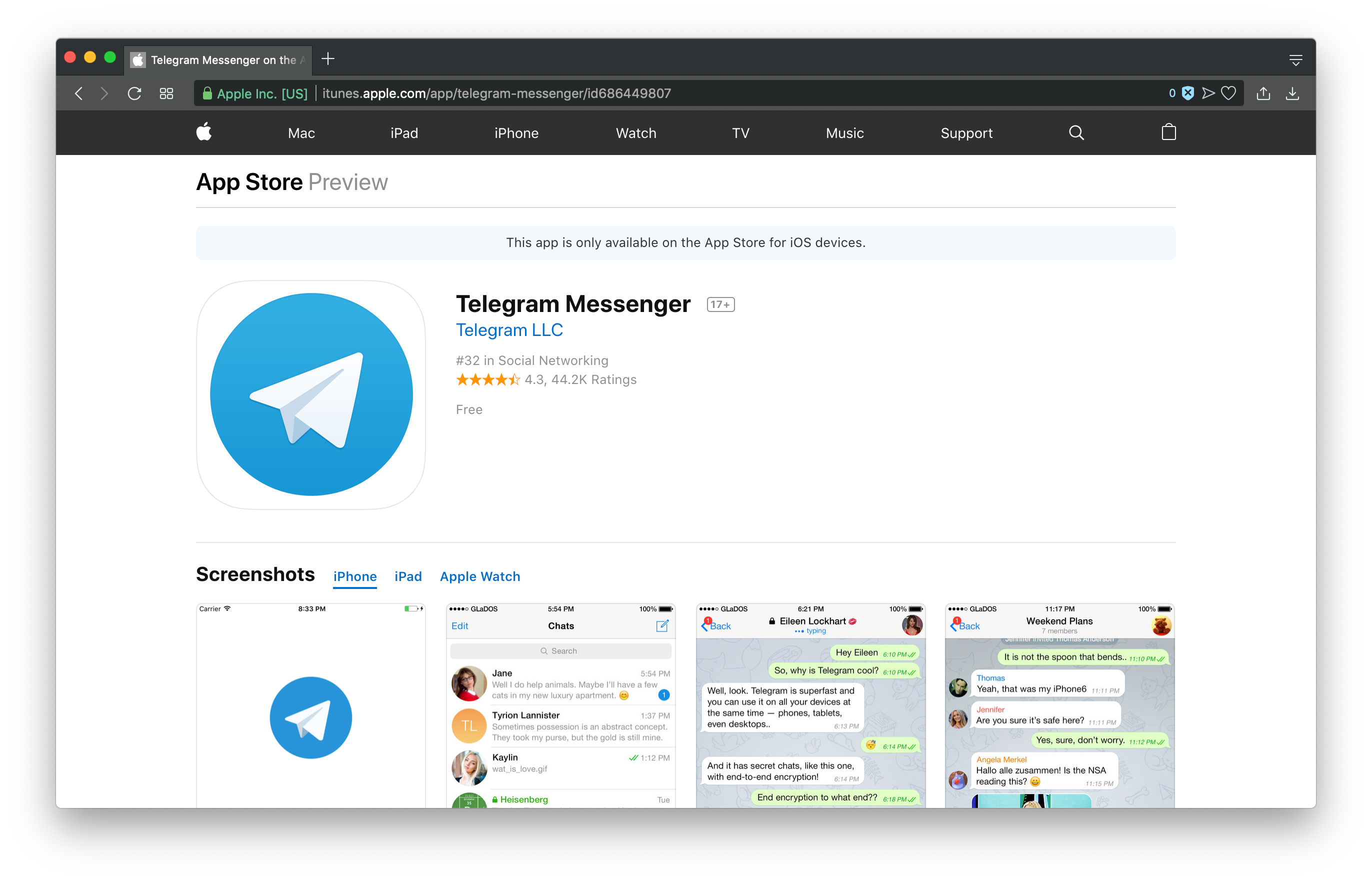Open the Telegram LLC developer link
This screenshot has height=882, width=1372.
(509, 330)
